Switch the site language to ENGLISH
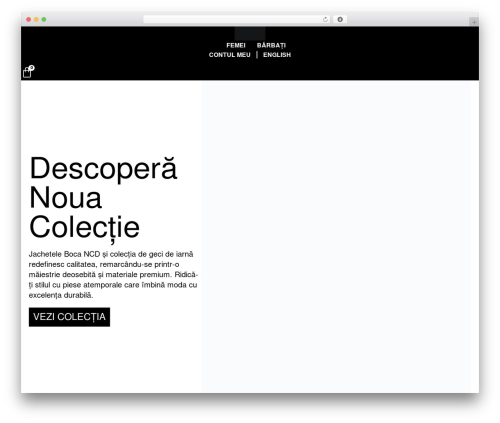 click(277, 55)
